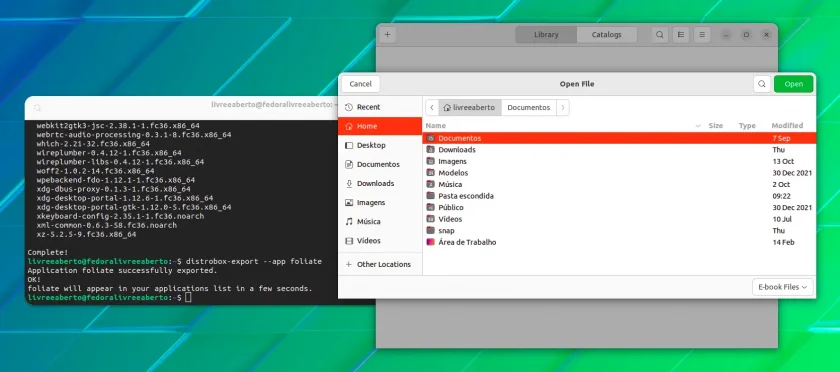This screenshot has width=840, height=372.
Task: Click the search icon in Open File dialog
Action: tap(762, 84)
